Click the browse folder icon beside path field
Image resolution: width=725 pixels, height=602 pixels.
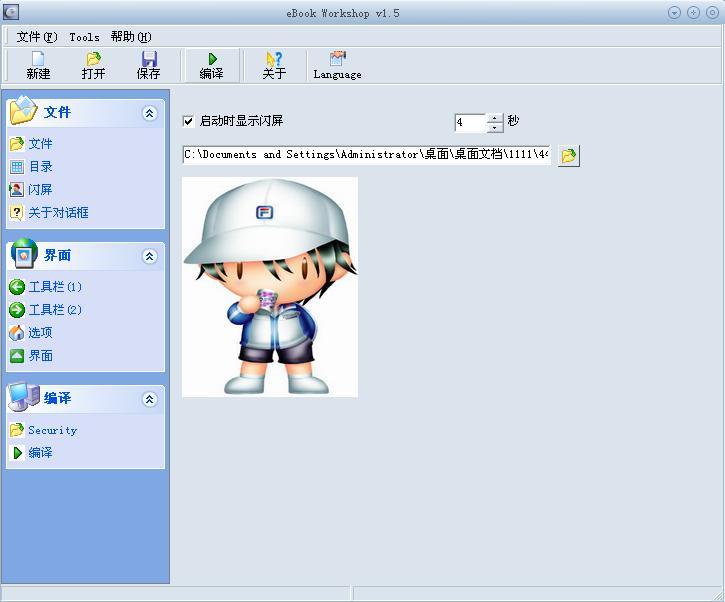tap(569, 155)
